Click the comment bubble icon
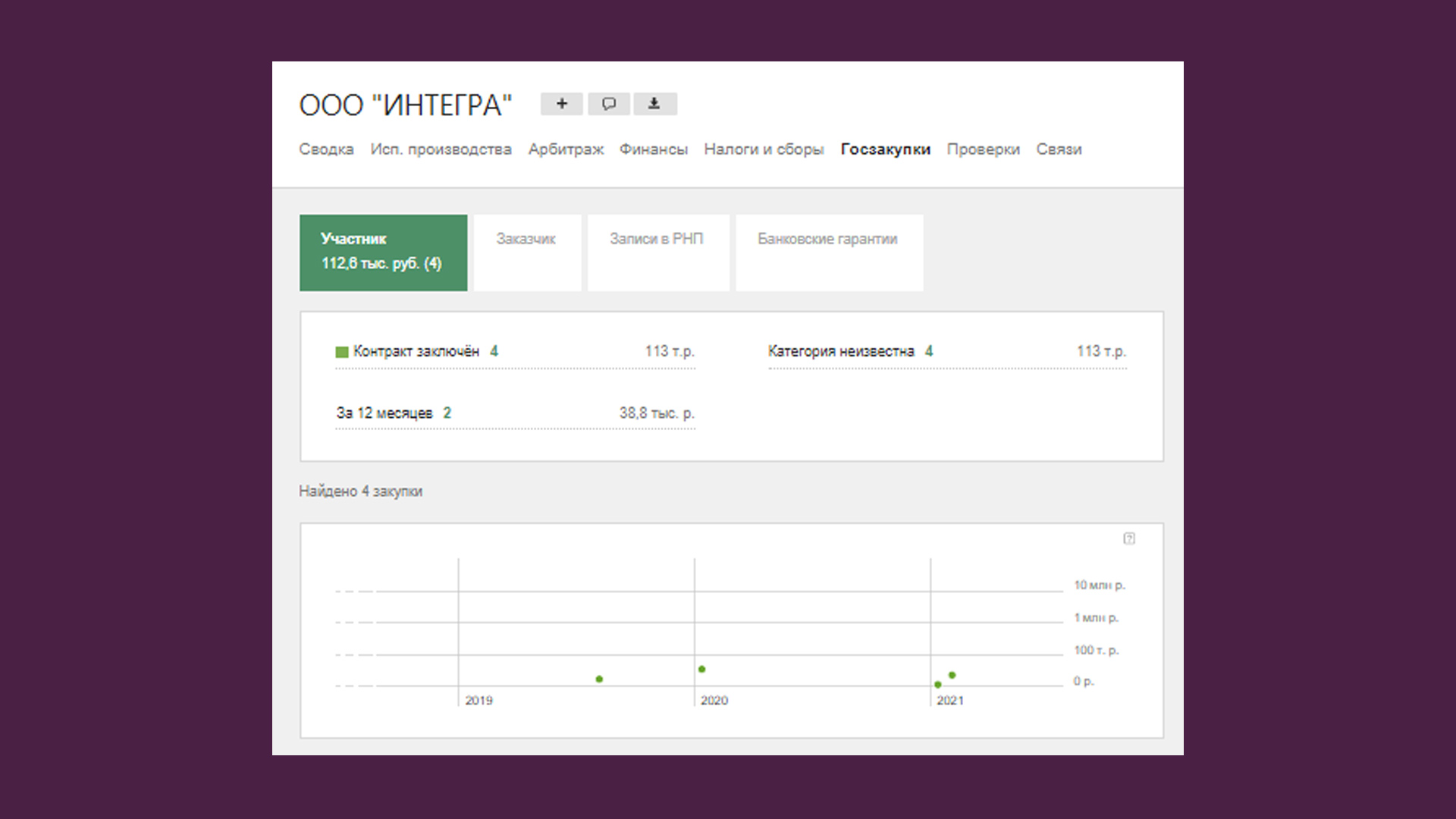The width and height of the screenshot is (1456, 819). (x=609, y=104)
